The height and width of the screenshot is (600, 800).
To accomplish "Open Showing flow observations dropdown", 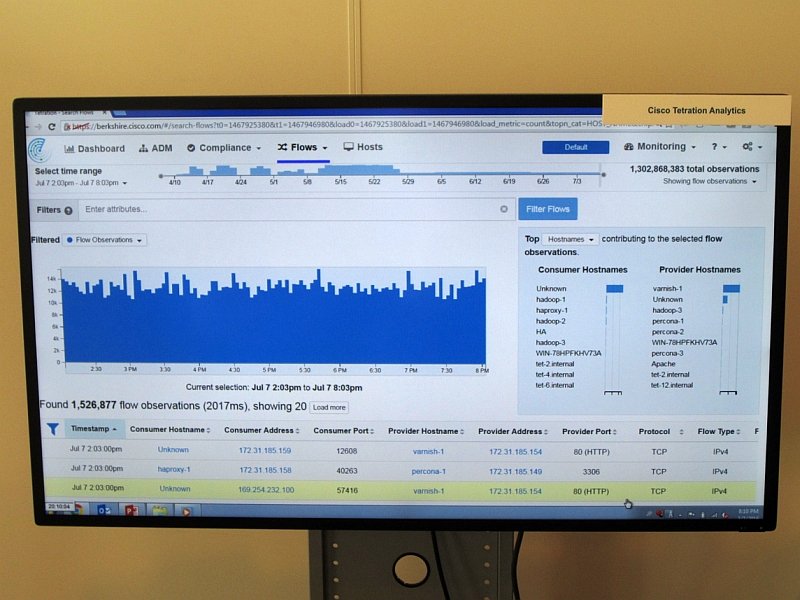I will pos(709,181).
